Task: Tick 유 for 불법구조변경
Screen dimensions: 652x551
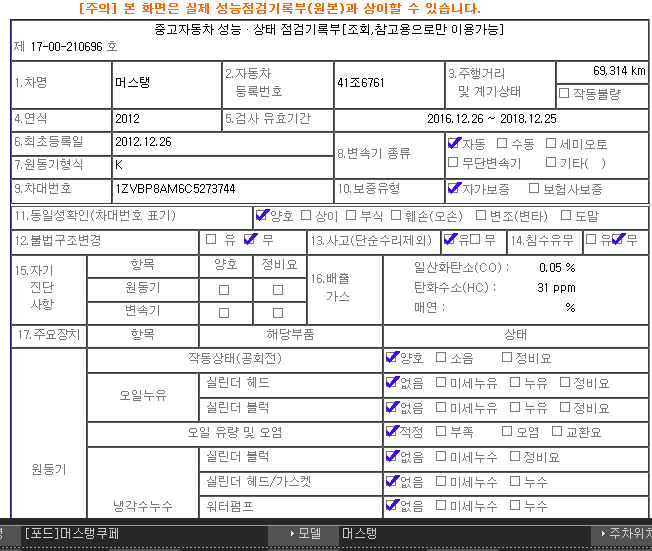Action: tap(211, 240)
